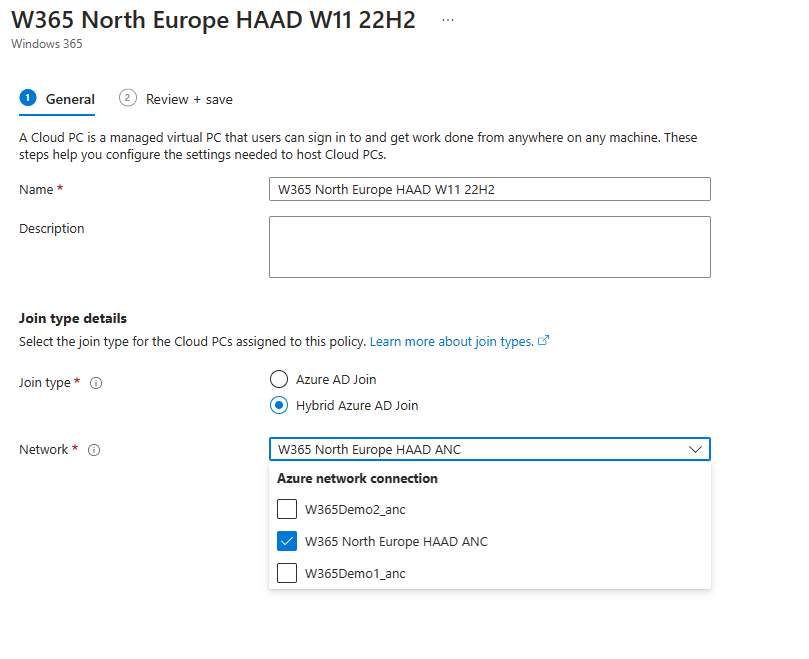Go to the Review + save step
The image size is (809, 659).
(x=176, y=99)
